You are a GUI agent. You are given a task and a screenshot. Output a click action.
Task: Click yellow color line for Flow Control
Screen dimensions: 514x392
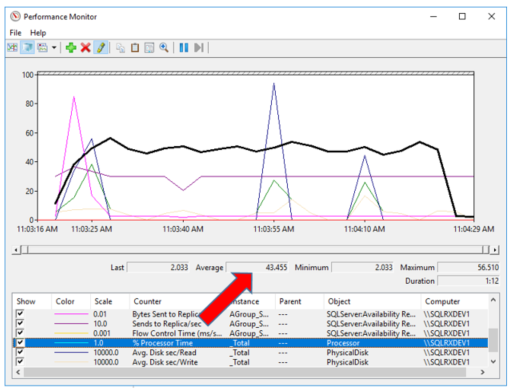(71, 333)
